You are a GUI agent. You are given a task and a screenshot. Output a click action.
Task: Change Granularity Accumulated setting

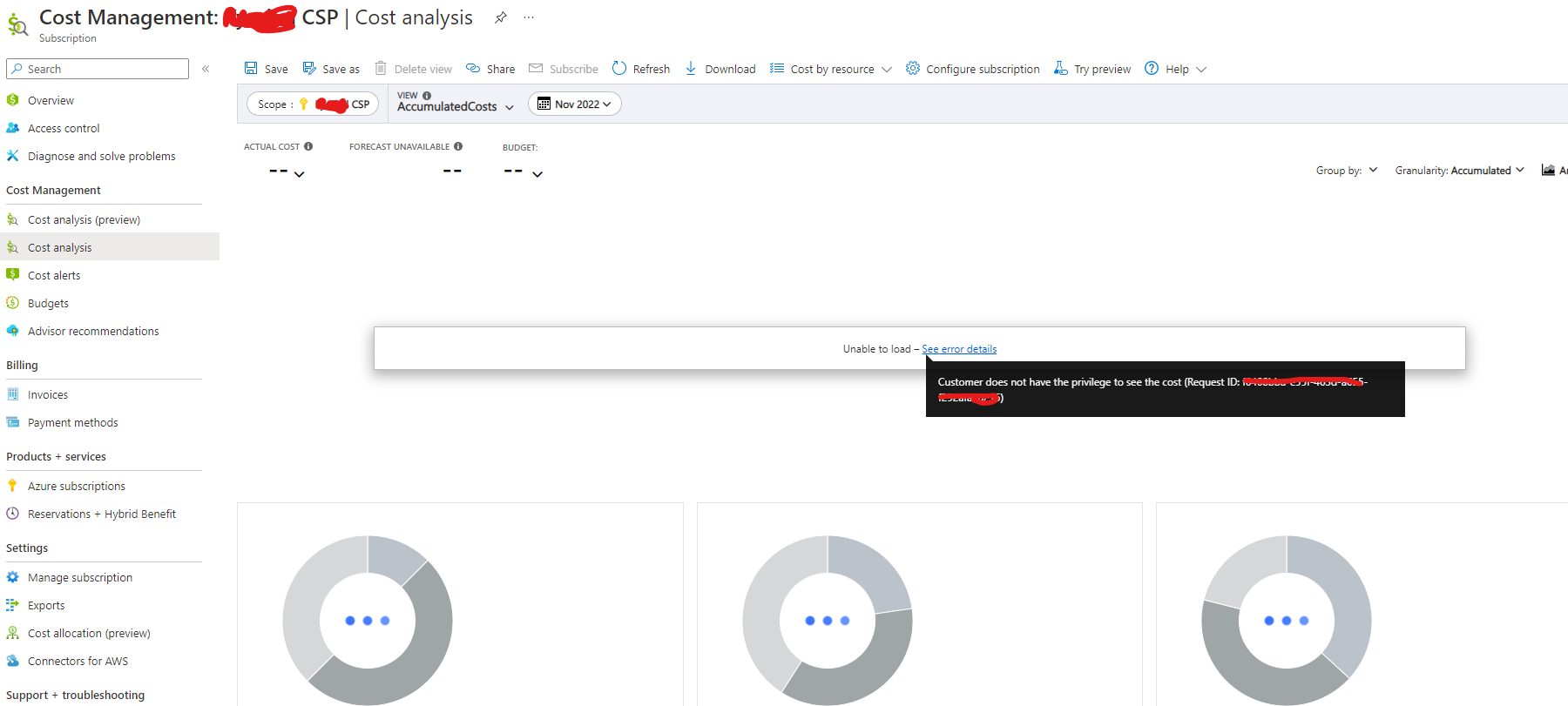[x=1460, y=171]
